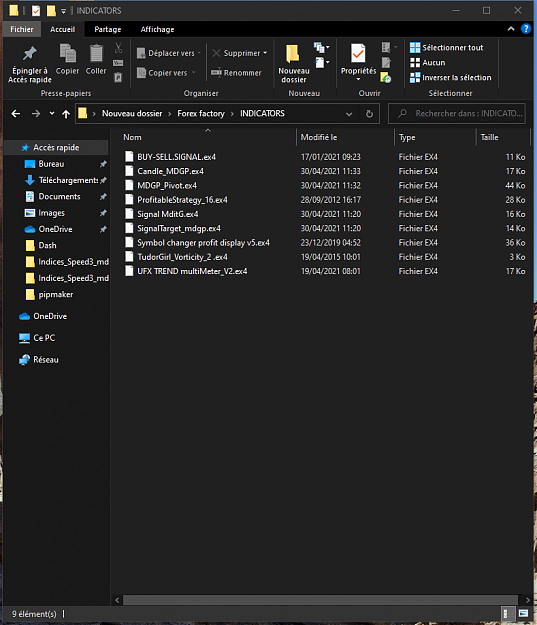Open the Propriétés checkmark icon
537x625 pixels.
[x=358, y=53]
